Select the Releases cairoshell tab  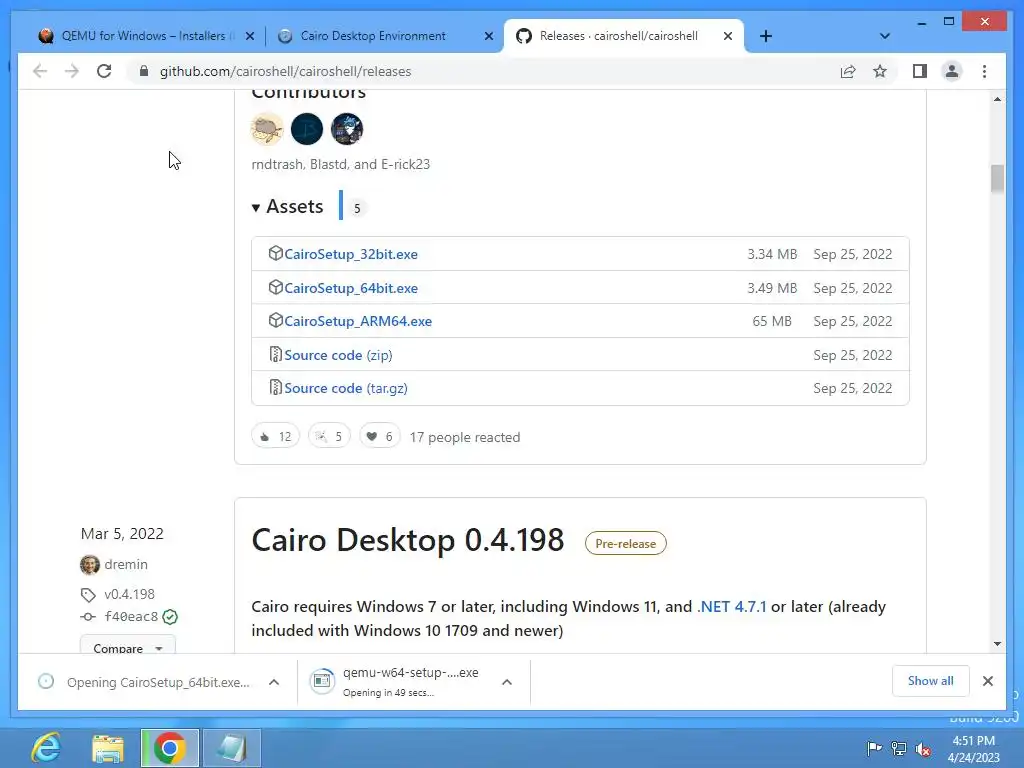point(617,36)
